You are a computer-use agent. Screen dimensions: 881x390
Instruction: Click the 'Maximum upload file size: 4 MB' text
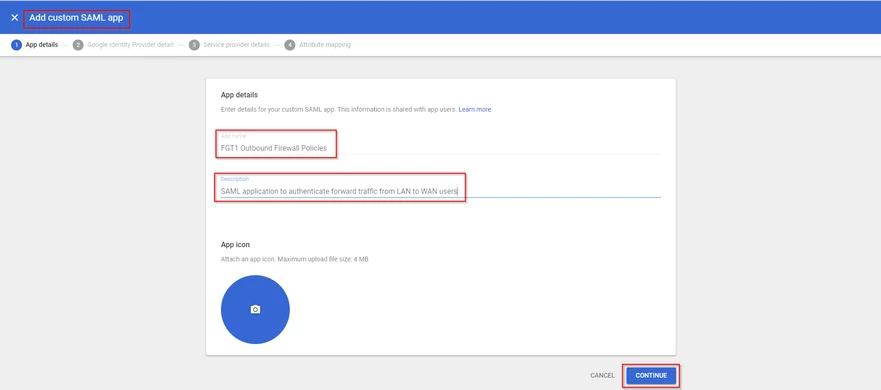(323, 260)
